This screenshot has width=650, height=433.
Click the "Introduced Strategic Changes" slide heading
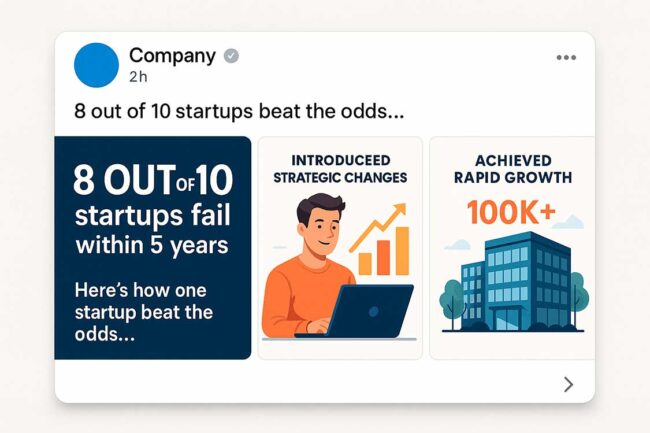click(340, 169)
